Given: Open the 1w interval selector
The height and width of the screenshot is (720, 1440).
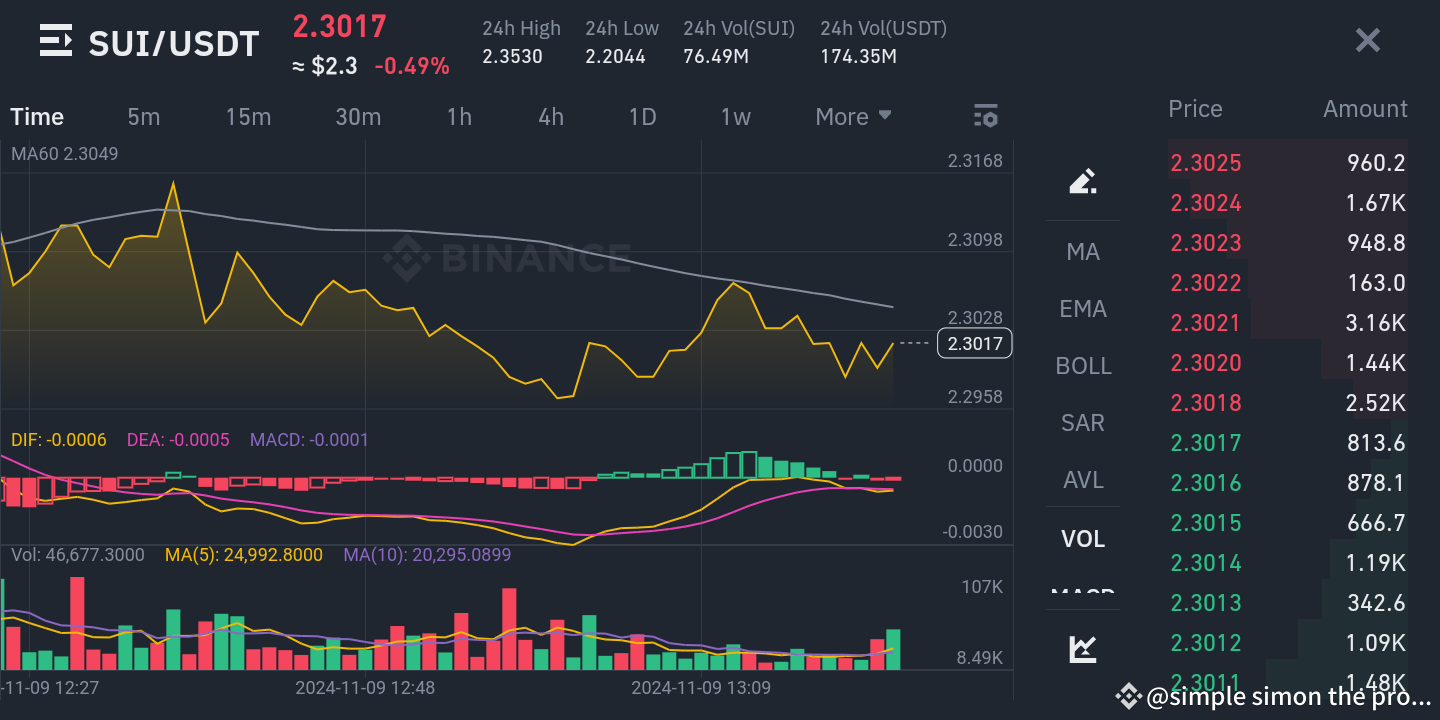Looking at the screenshot, I should coord(735,116).
